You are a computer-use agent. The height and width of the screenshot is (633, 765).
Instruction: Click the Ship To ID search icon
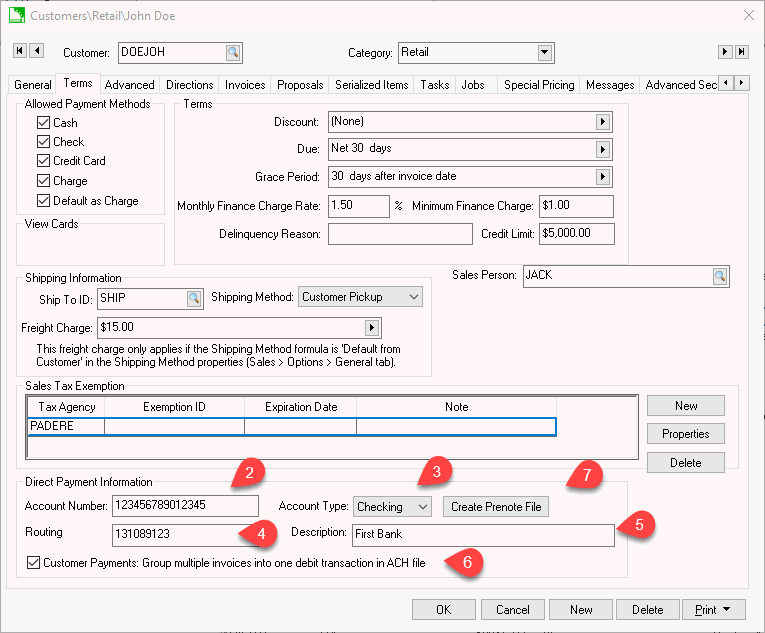coord(193,298)
